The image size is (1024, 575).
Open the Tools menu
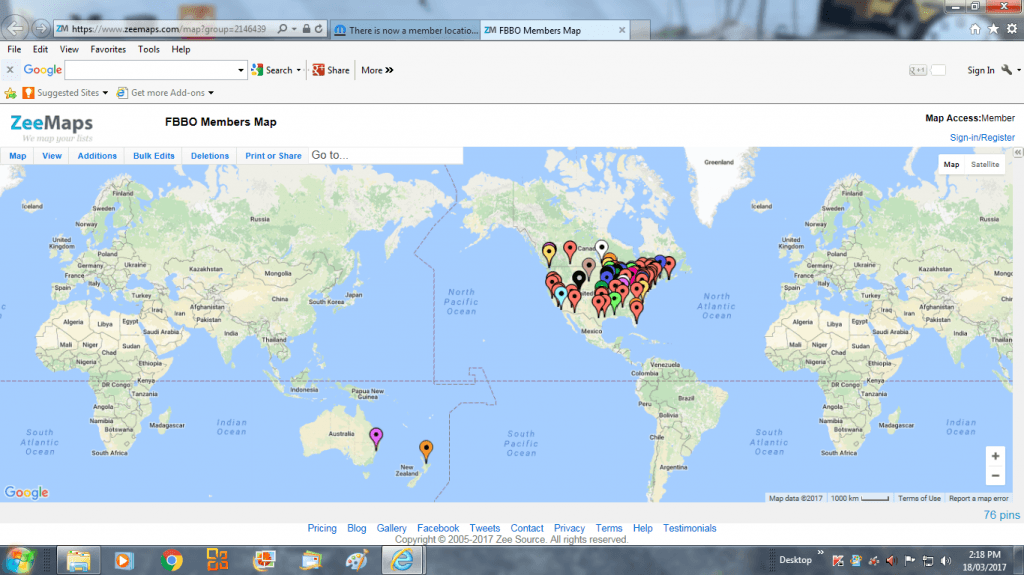click(x=148, y=49)
